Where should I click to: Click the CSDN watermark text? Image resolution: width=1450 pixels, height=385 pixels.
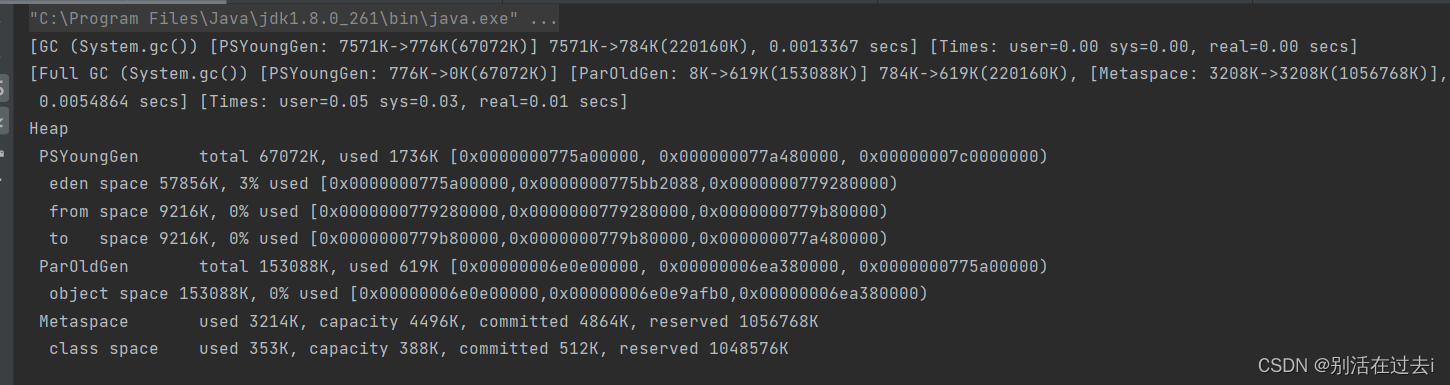click(1346, 366)
